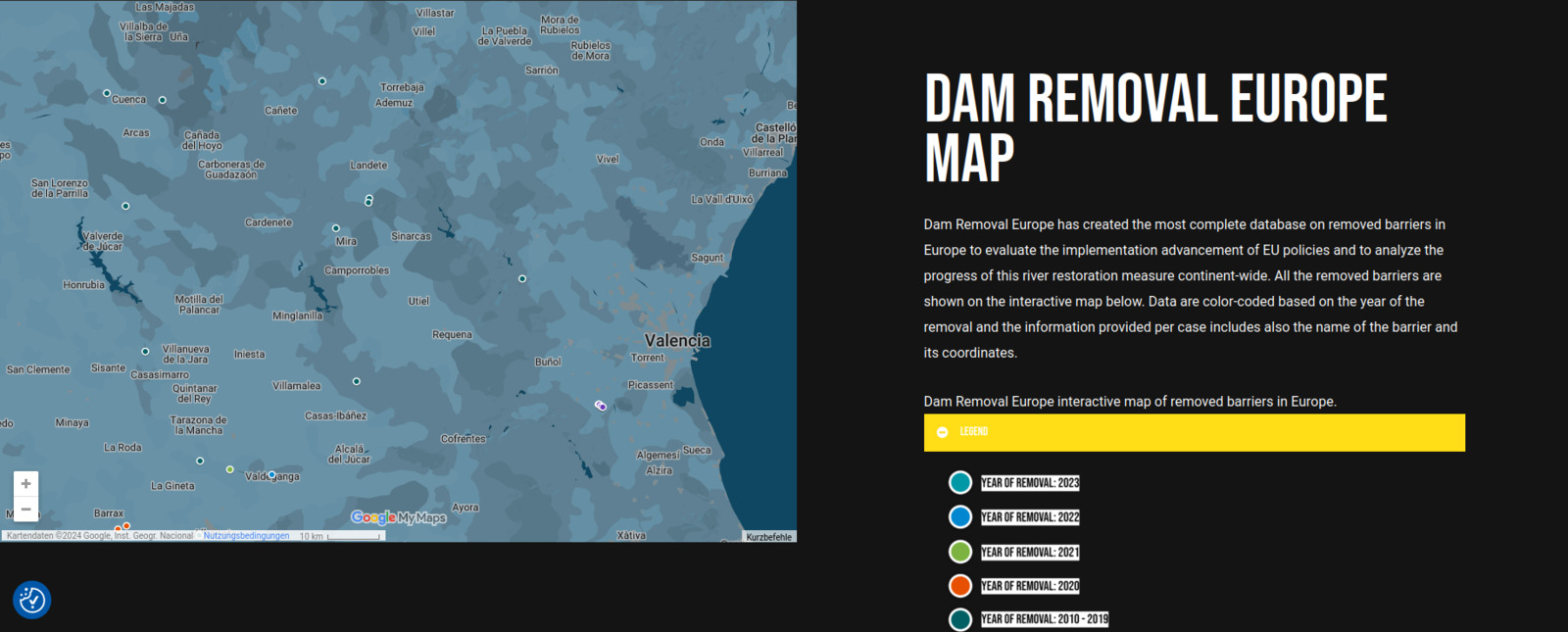
Task: Open the cookie consent preferences badge
Action: coord(32,600)
